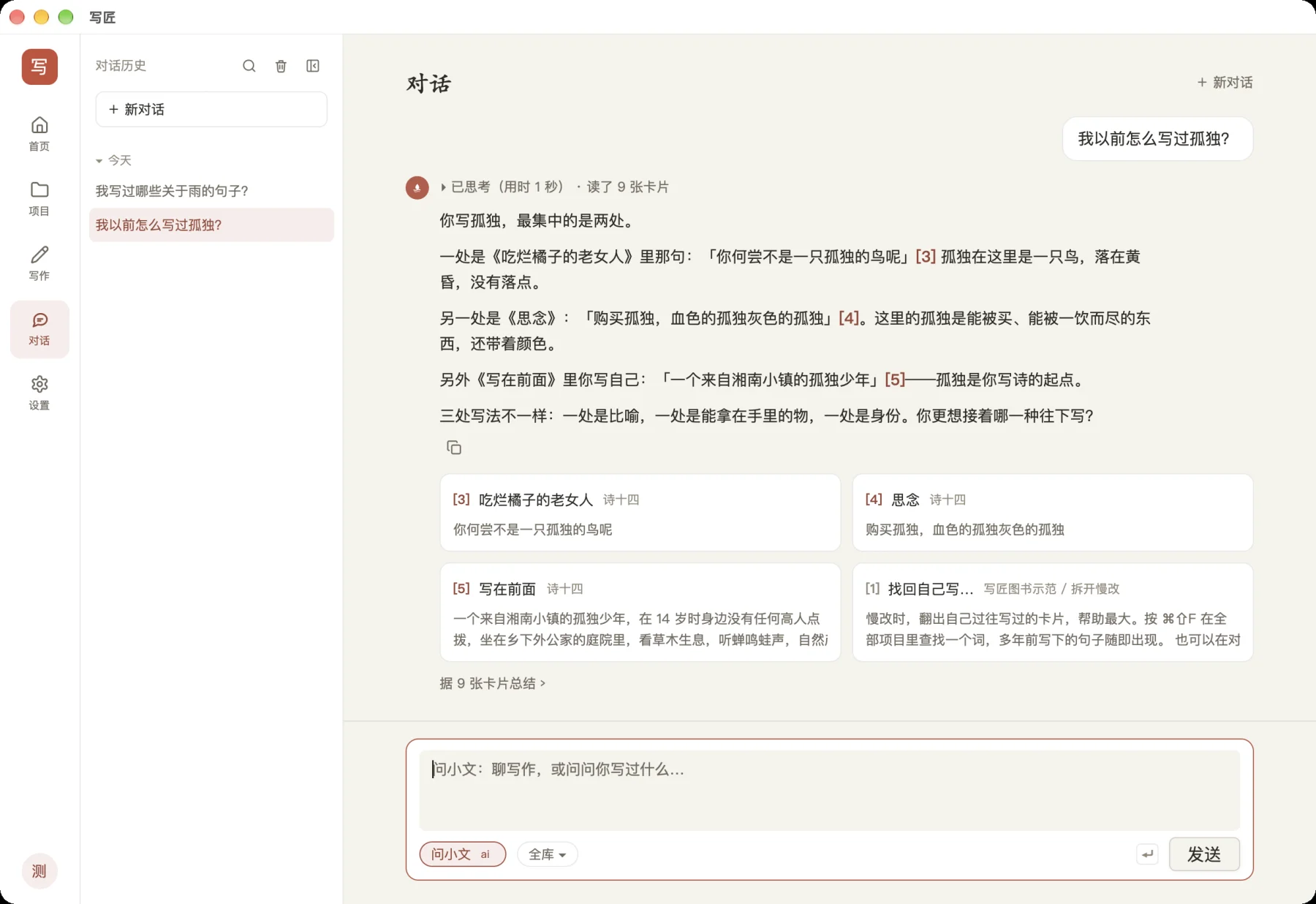Open the [5] 写在前面 source card
1316x904 pixels.
pos(640,612)
